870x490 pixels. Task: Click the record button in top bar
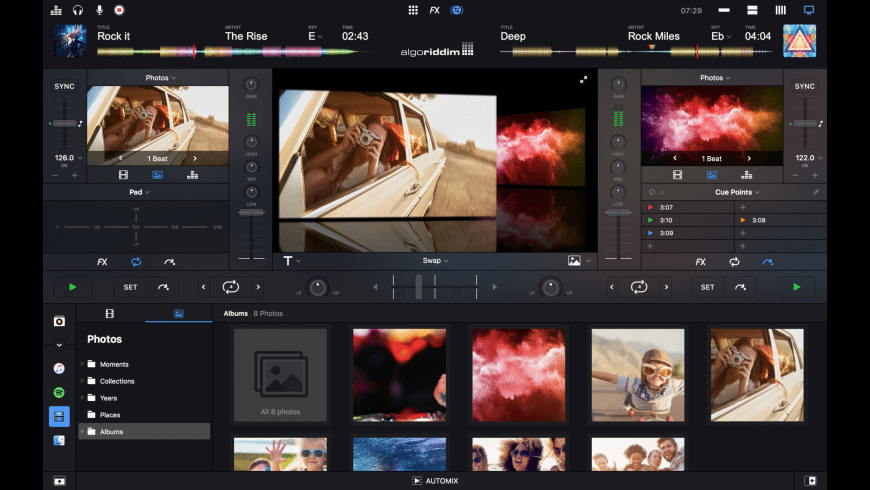pyautogui.click(x=120, y=10)
